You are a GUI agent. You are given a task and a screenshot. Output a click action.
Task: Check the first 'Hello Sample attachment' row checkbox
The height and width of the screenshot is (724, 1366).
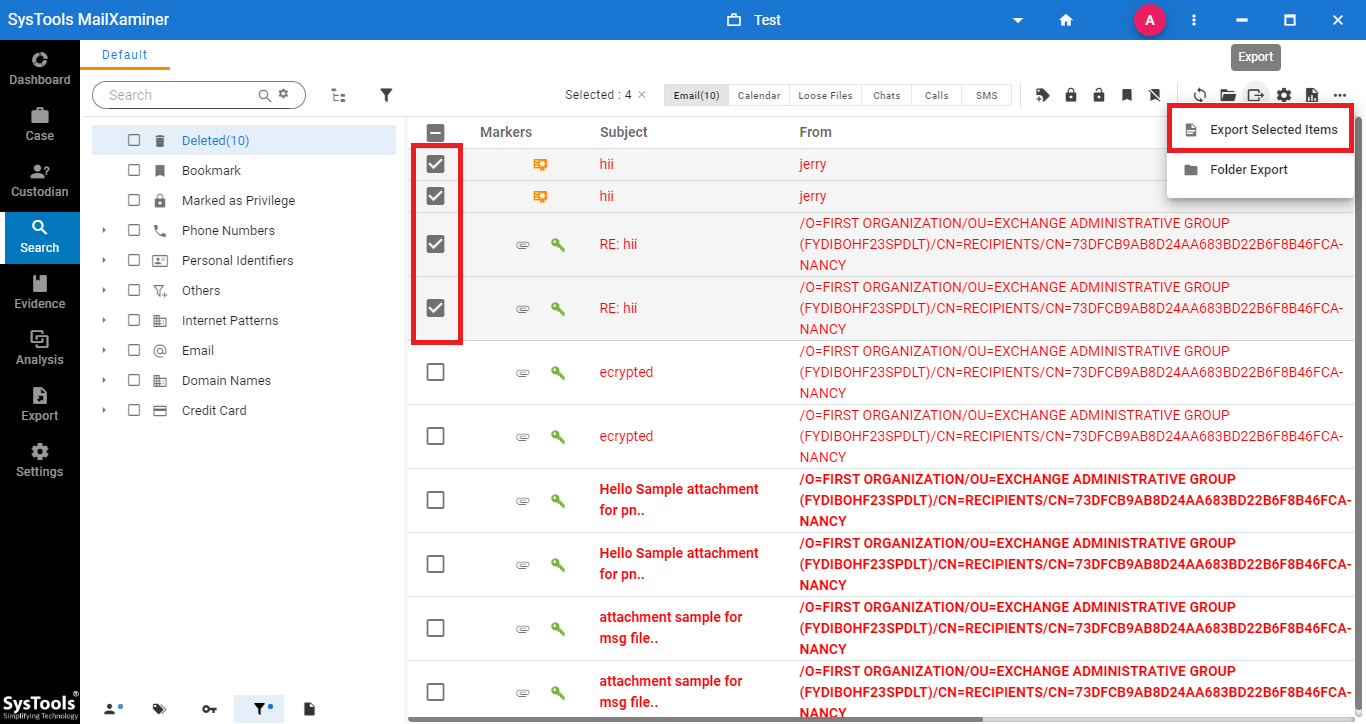pyautogui.click(x=435, y=500)
